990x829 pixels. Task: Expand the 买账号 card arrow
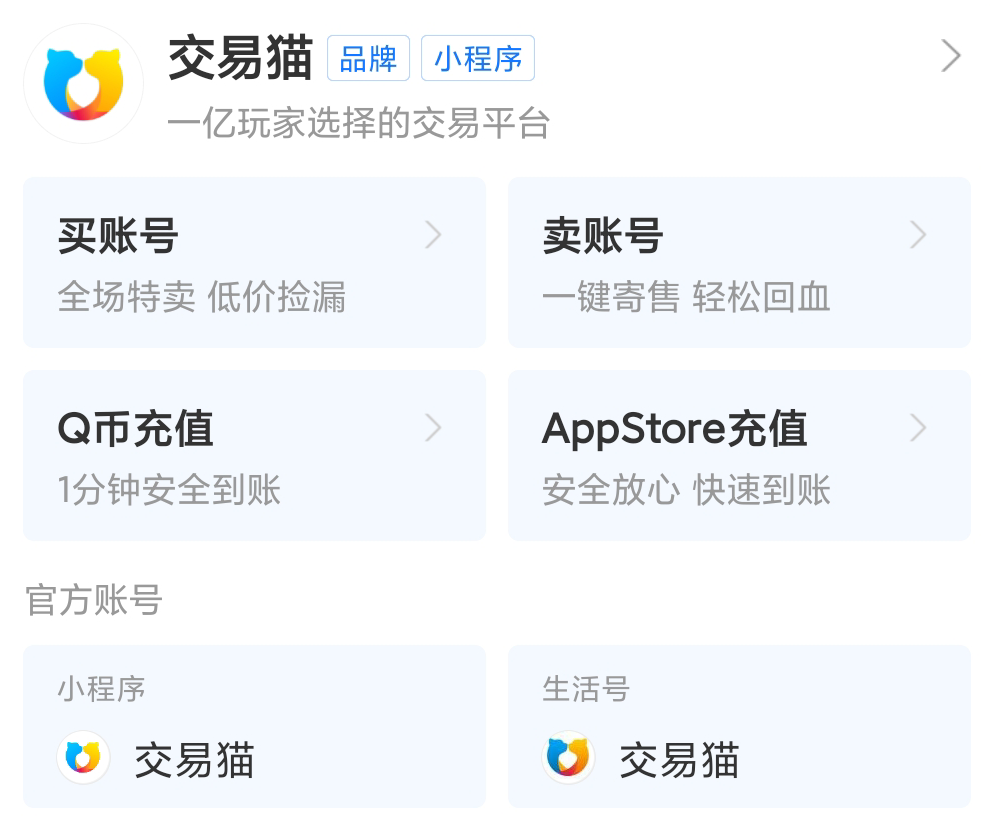(433, 235)
